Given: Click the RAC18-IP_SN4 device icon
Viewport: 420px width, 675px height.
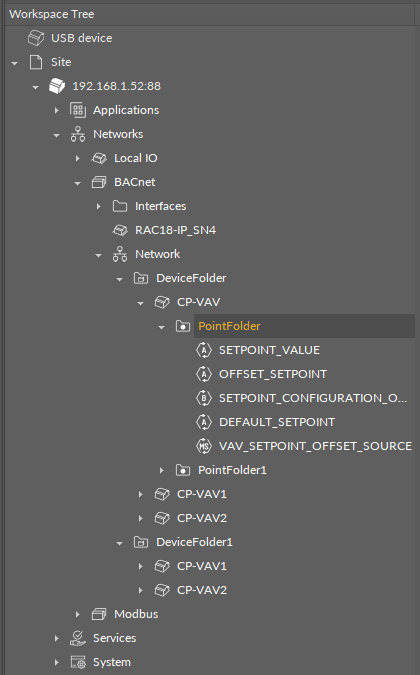Looking at the screenshot, I should 120,230.
